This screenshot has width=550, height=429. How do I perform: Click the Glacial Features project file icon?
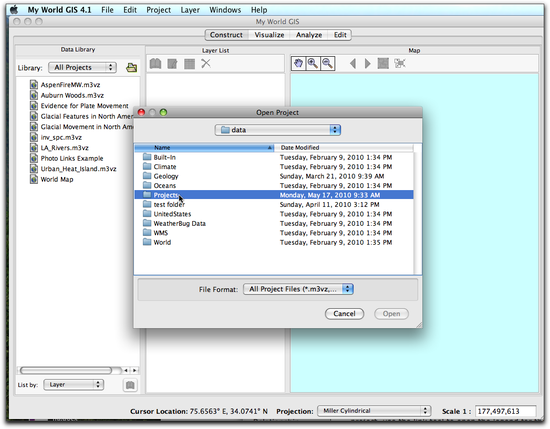34,116
